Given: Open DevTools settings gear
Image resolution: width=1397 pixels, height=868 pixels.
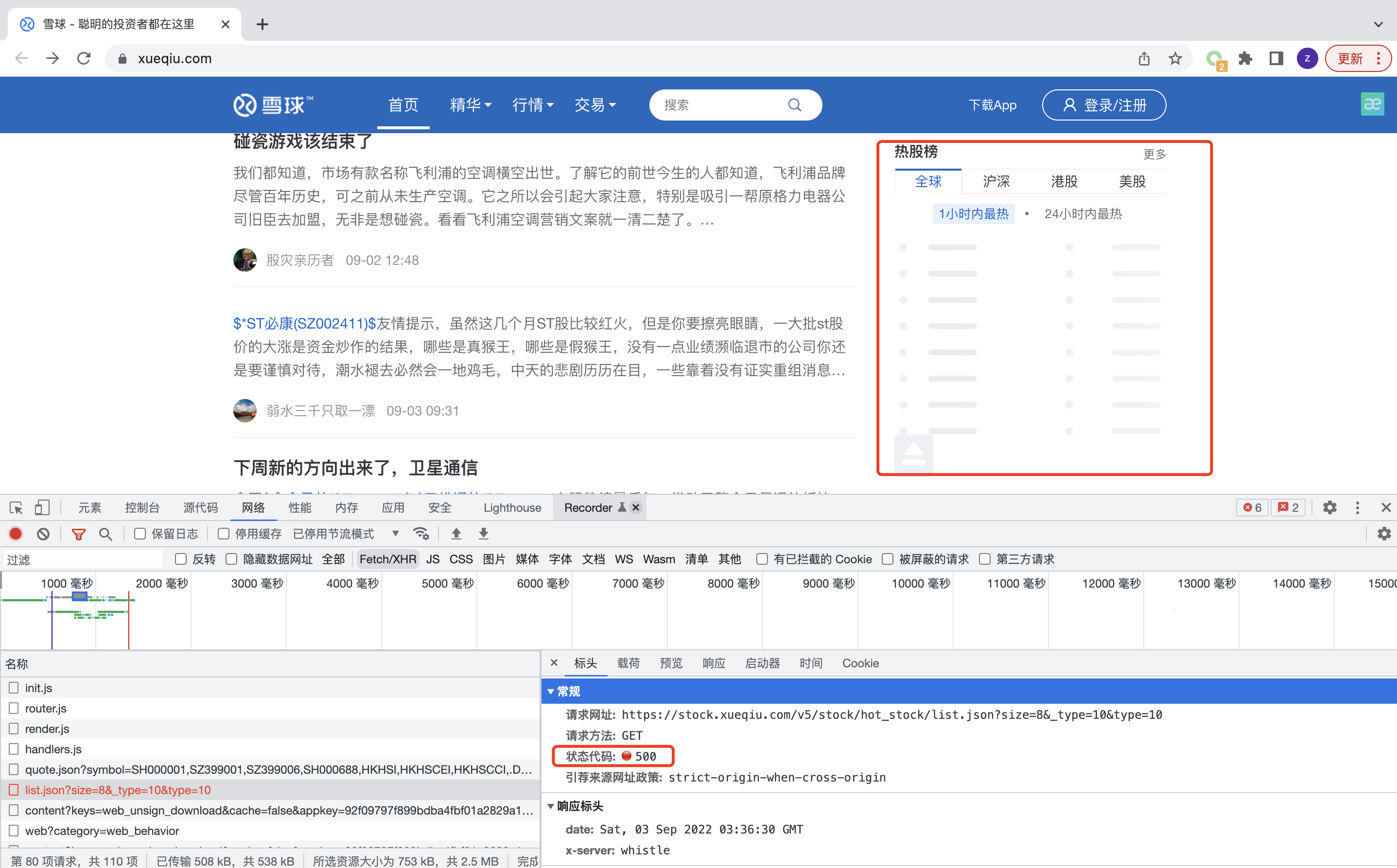Looking at the screenshot, I should click(1329, 507).
